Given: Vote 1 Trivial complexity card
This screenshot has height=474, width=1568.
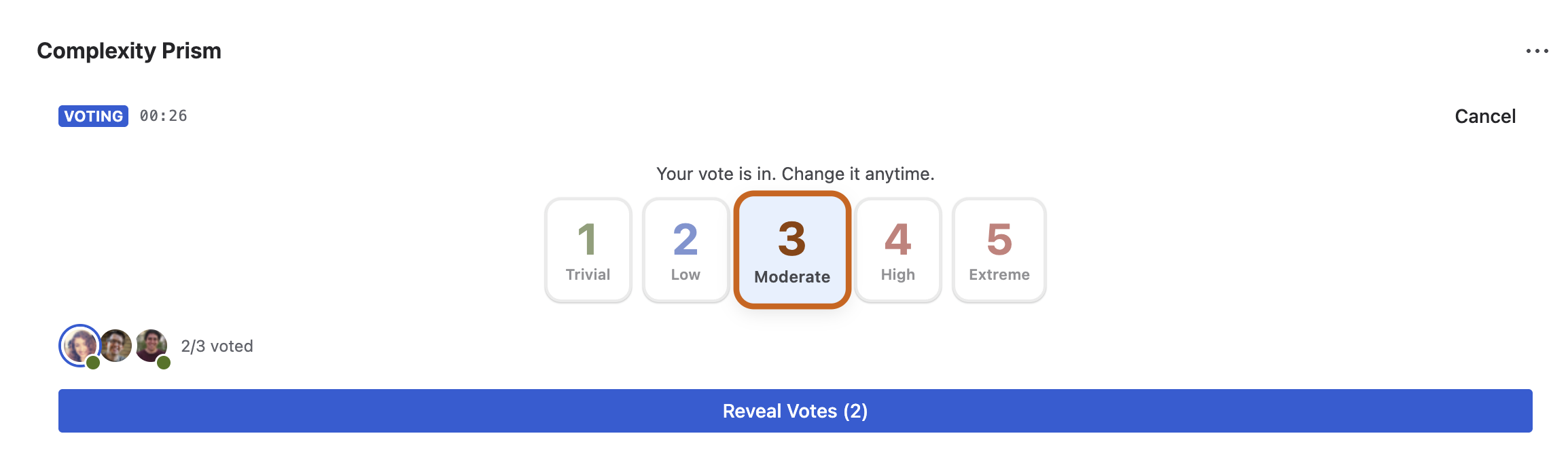Looking at the screenshot, I should point(588,250).
